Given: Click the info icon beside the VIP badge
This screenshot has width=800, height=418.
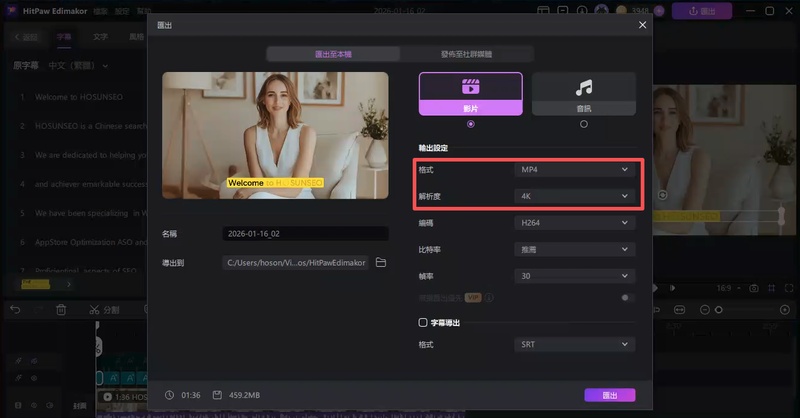Looking at the screenshot, I should tap(489, 298).
